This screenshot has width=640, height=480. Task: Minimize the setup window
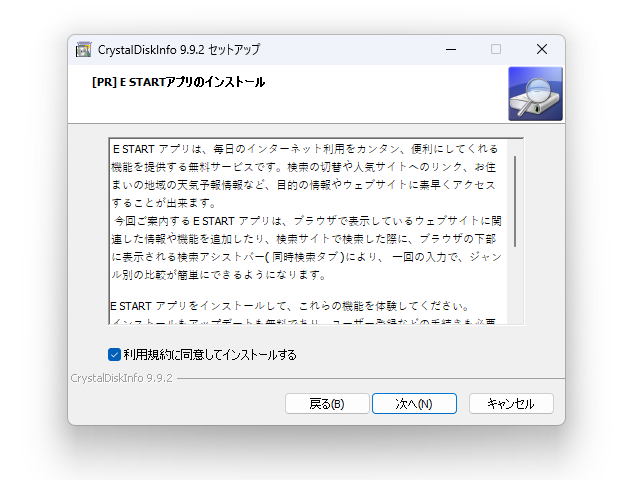click(451, 49)
